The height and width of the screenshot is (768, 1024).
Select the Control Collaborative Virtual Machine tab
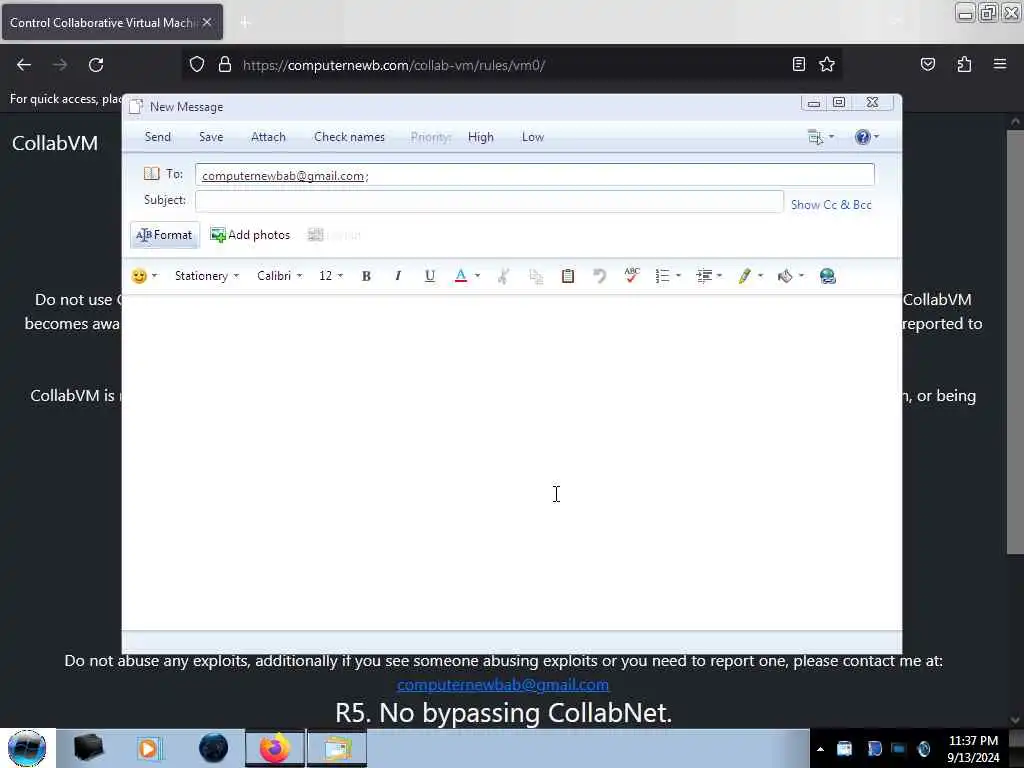coord(112,22)
